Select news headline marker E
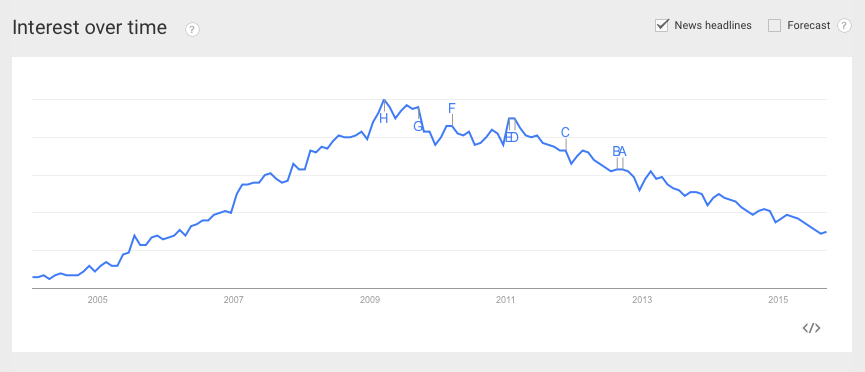The image size is (865, 372). [x=508, y=137]
